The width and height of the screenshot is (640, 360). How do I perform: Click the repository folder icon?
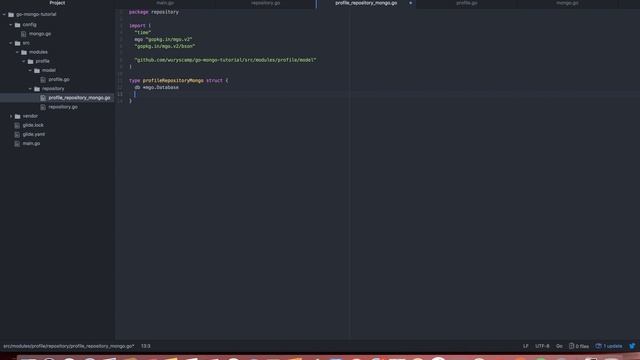[37, 89]
